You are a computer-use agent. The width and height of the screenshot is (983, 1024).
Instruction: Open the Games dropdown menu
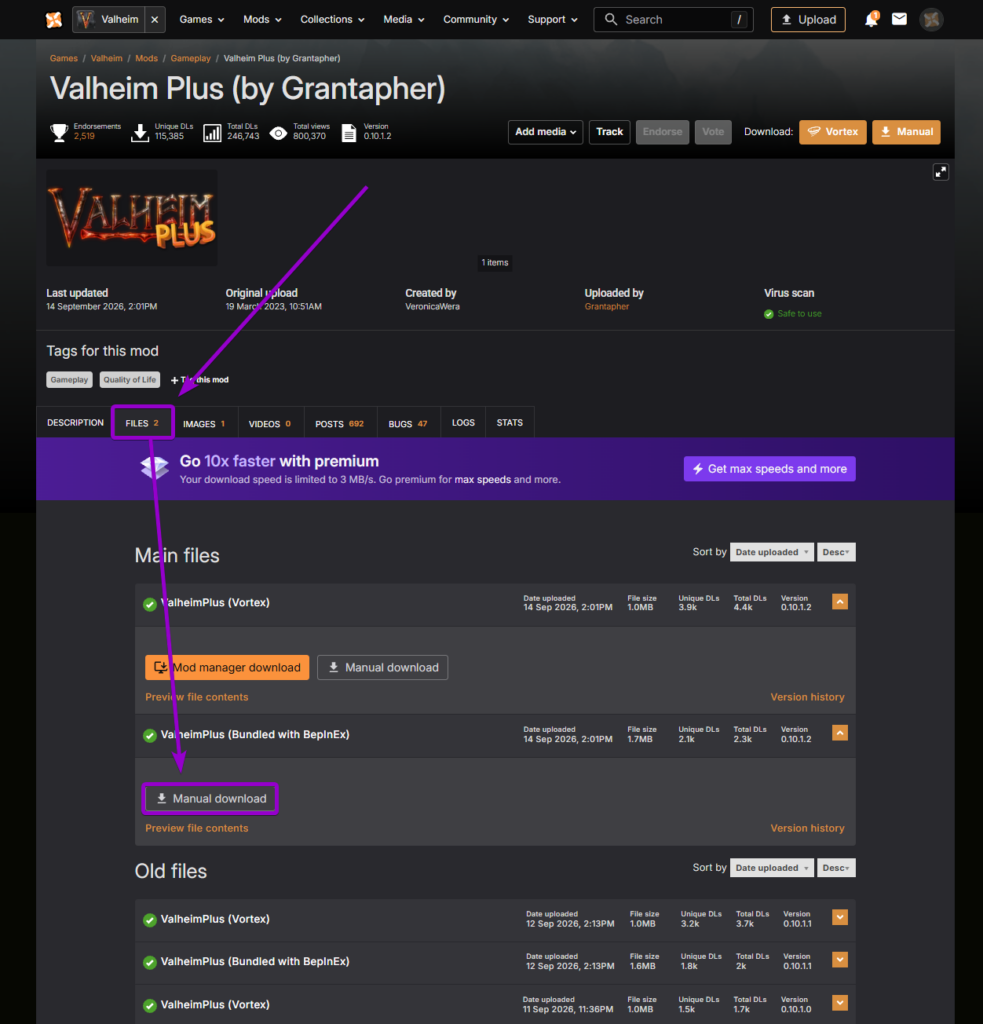(x=202, y=20)
